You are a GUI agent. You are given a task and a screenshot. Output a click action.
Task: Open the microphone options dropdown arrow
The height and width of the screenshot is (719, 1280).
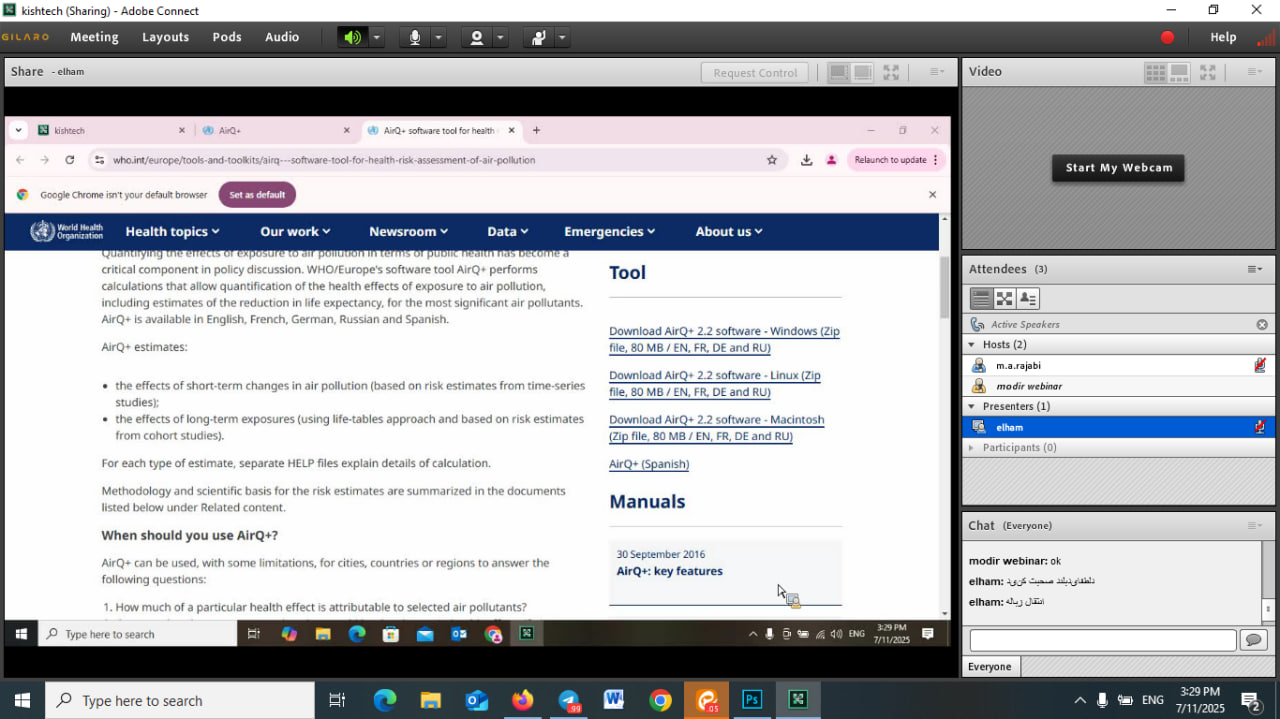pos(438,37)
